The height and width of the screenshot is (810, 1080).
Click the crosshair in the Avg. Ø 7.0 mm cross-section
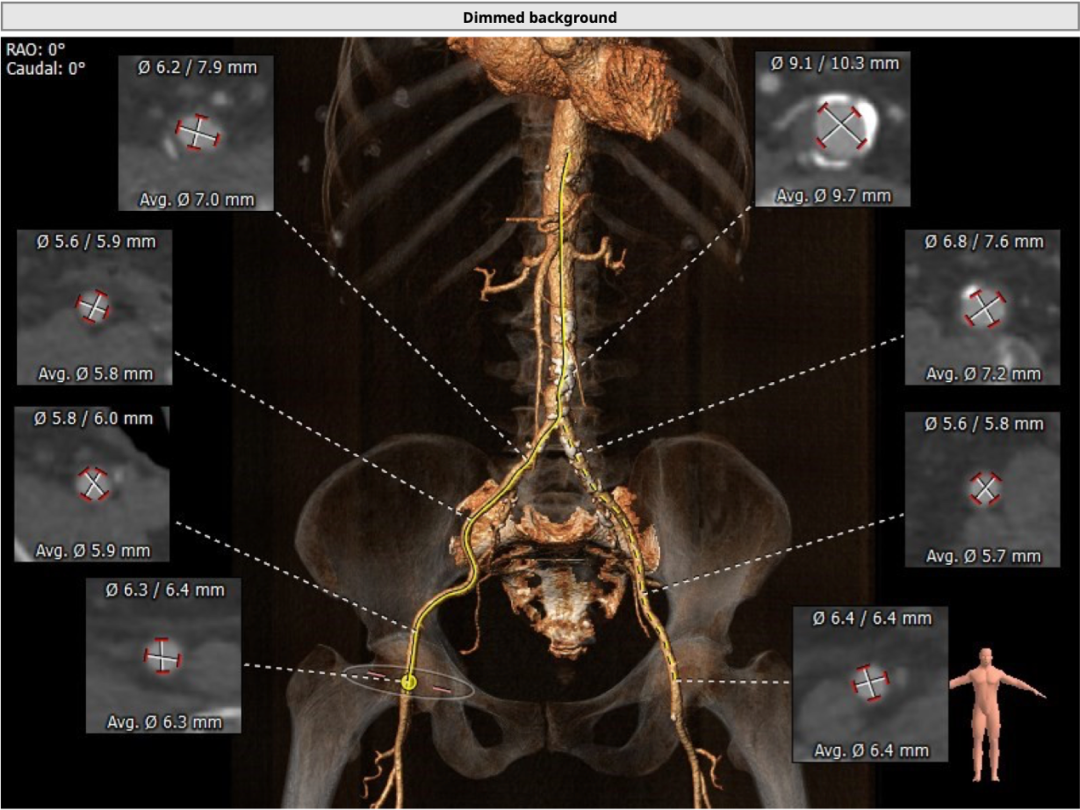(197, 131)
